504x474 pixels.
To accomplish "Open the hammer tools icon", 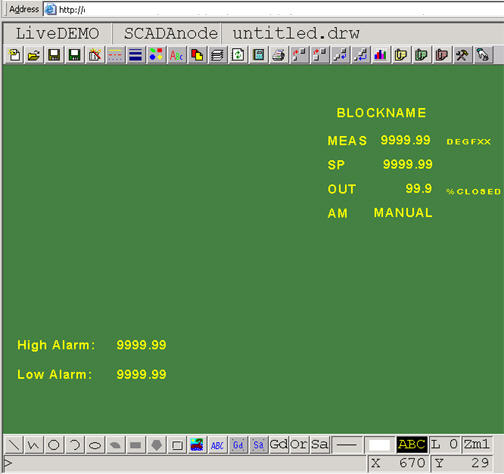I will click(462, 55).
